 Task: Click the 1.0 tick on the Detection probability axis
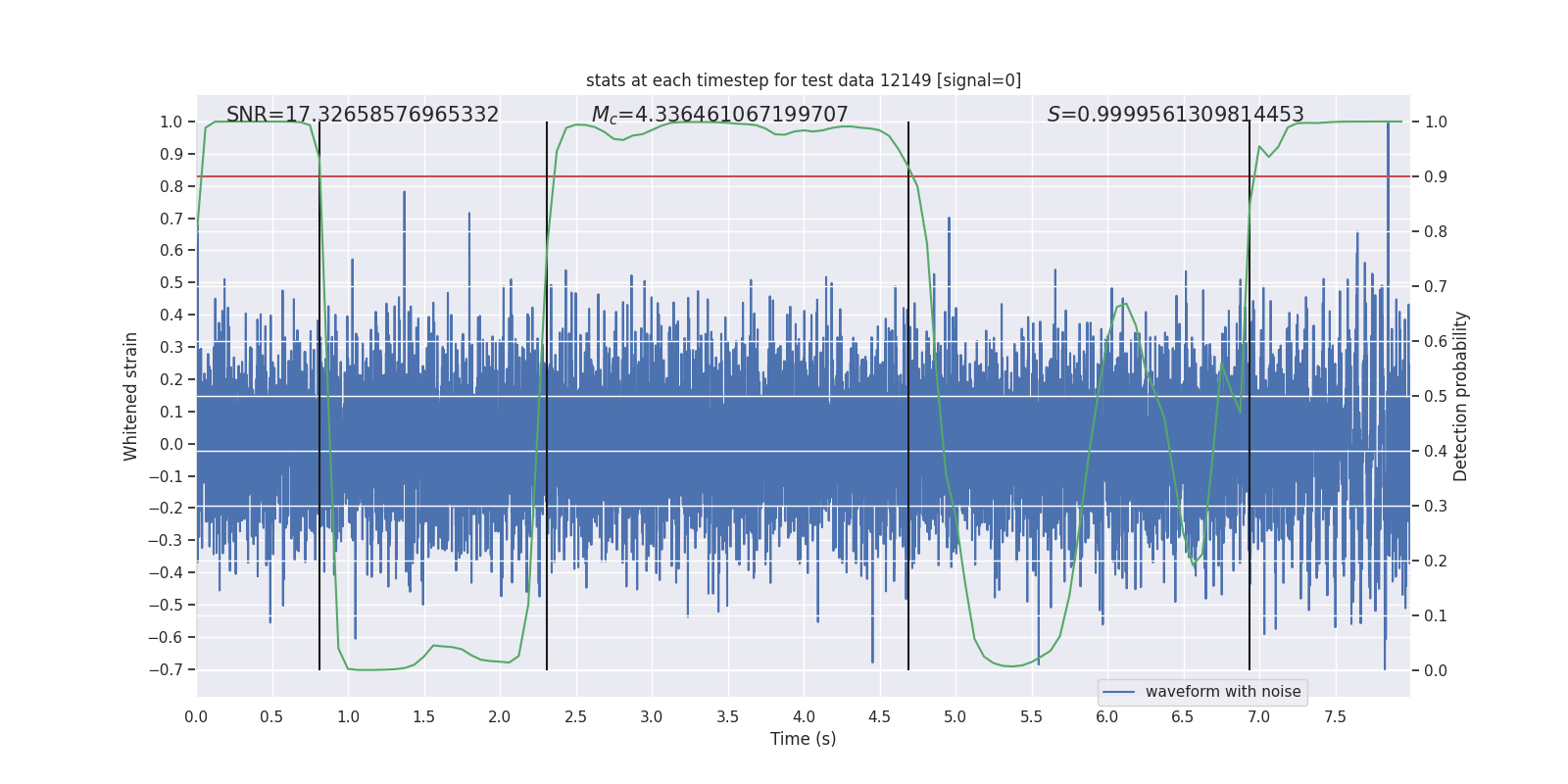[1436, 122]
